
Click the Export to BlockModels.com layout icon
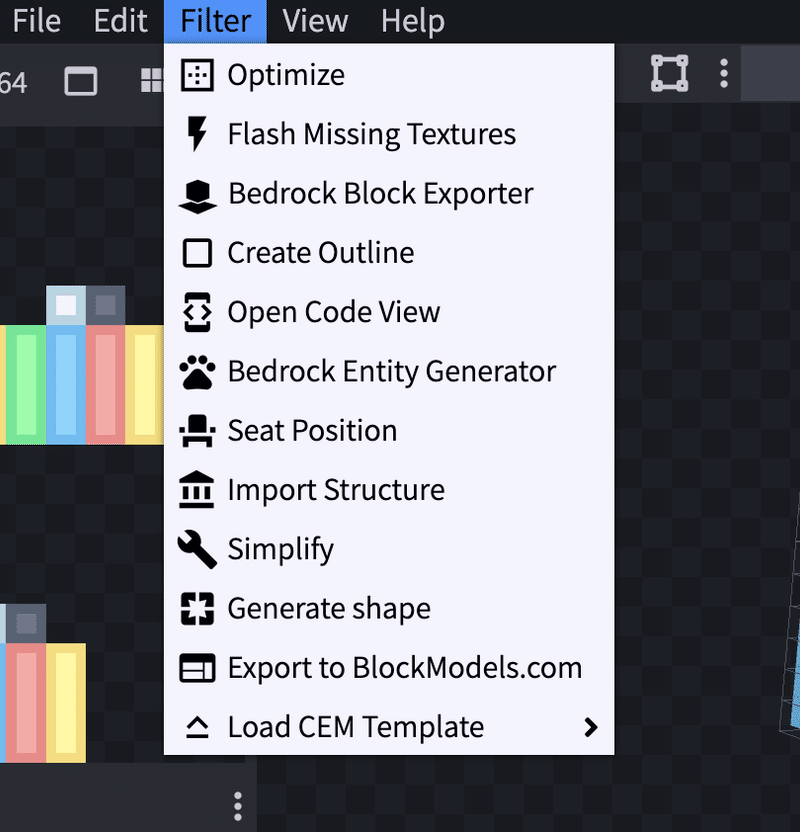coord(197,668)
